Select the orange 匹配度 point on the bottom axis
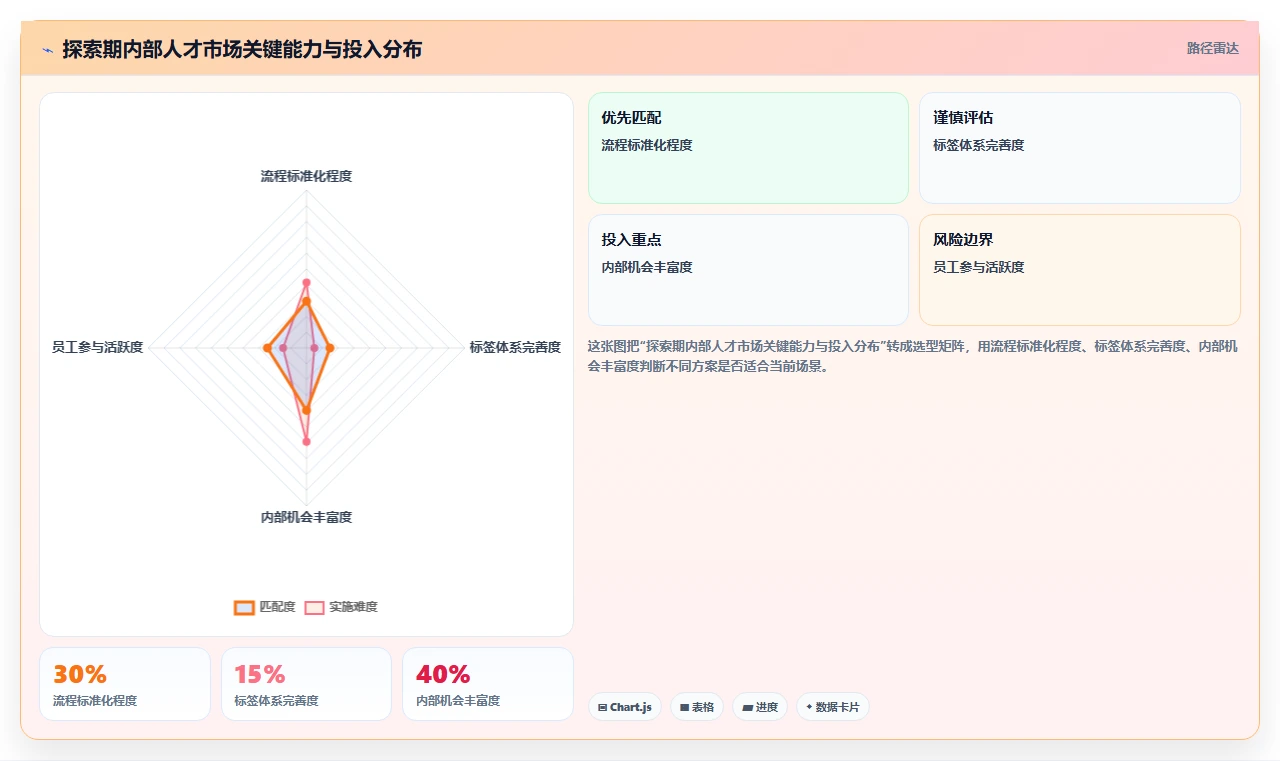1280x761 pixels. coord(306,410)
